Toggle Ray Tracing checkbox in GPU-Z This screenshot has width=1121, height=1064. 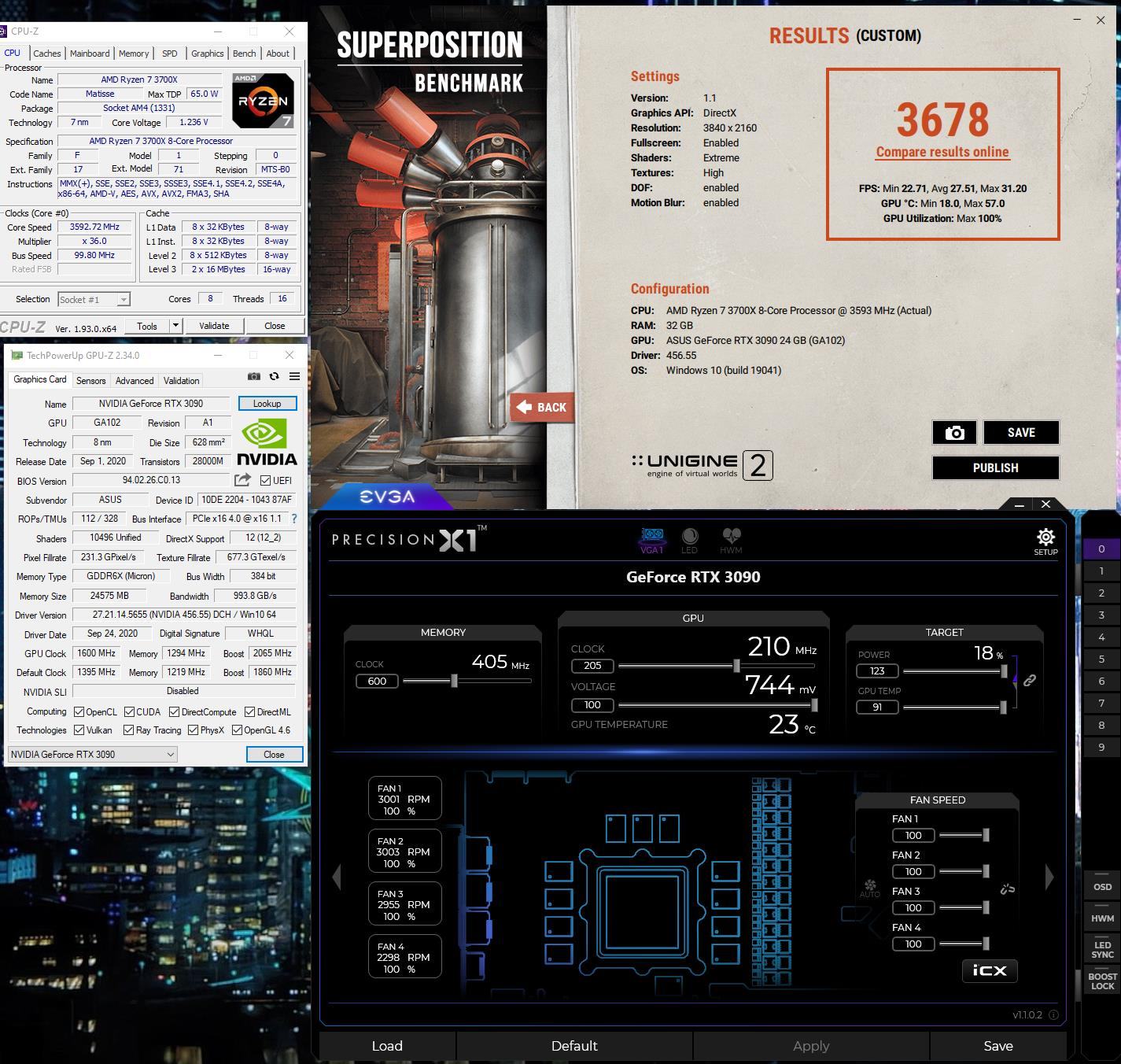click(128, 730)
